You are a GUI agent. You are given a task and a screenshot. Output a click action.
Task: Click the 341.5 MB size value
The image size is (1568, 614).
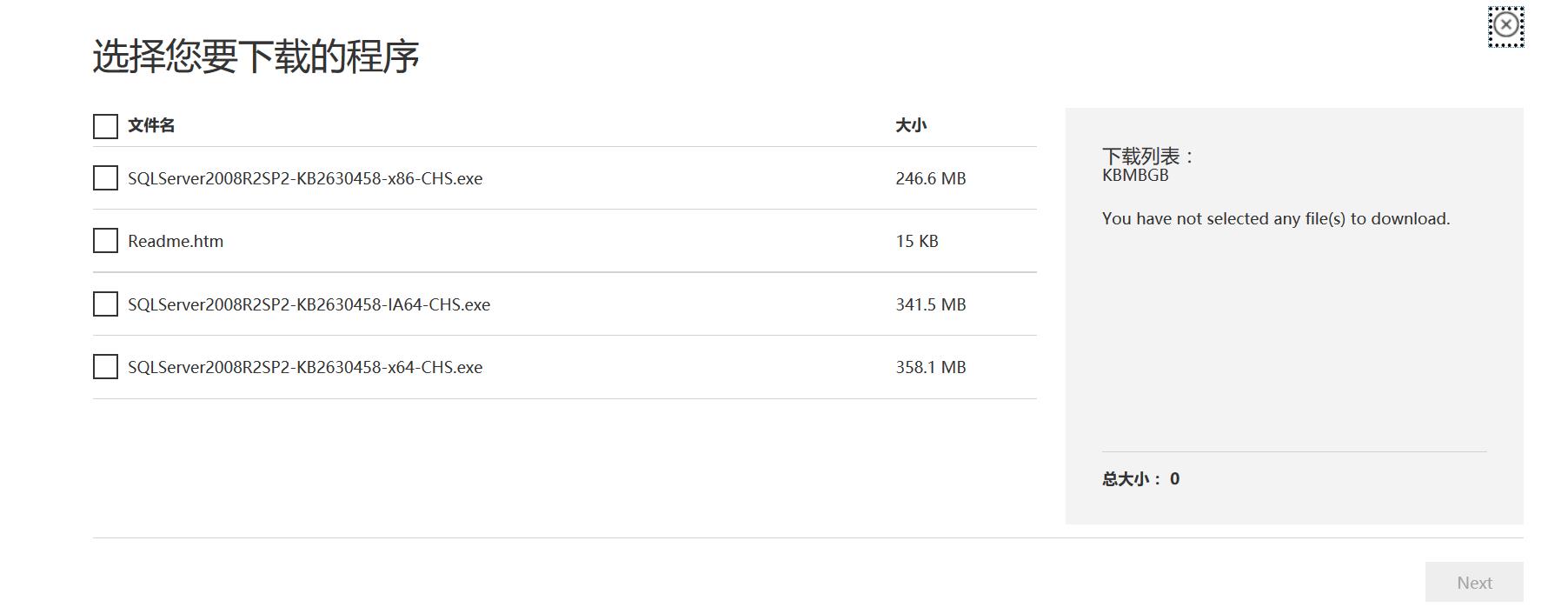931,304
